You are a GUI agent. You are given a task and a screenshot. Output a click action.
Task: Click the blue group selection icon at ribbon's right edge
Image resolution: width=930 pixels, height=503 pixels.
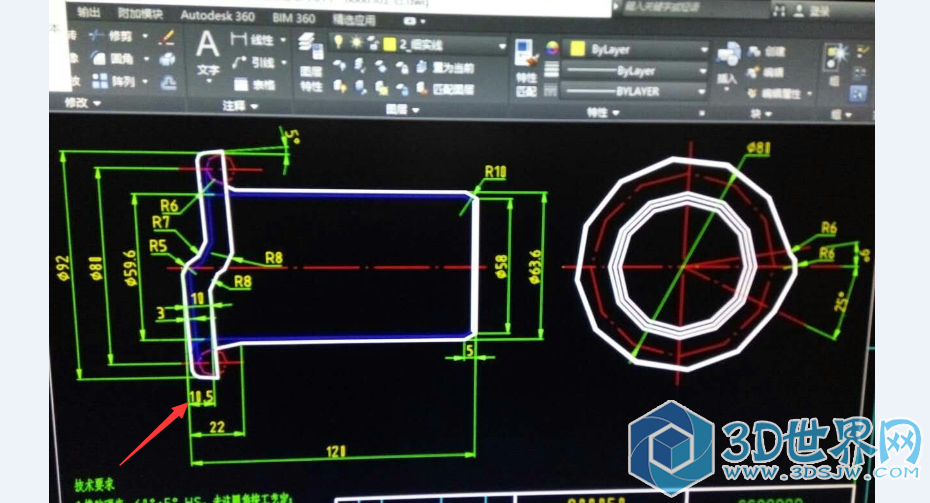pos(858,93)
